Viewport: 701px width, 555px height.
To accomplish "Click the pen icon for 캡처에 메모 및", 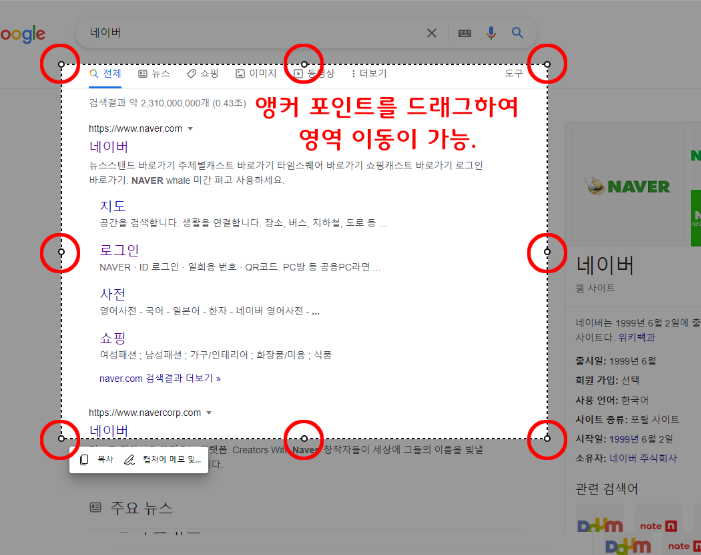I will coord(129,459).
